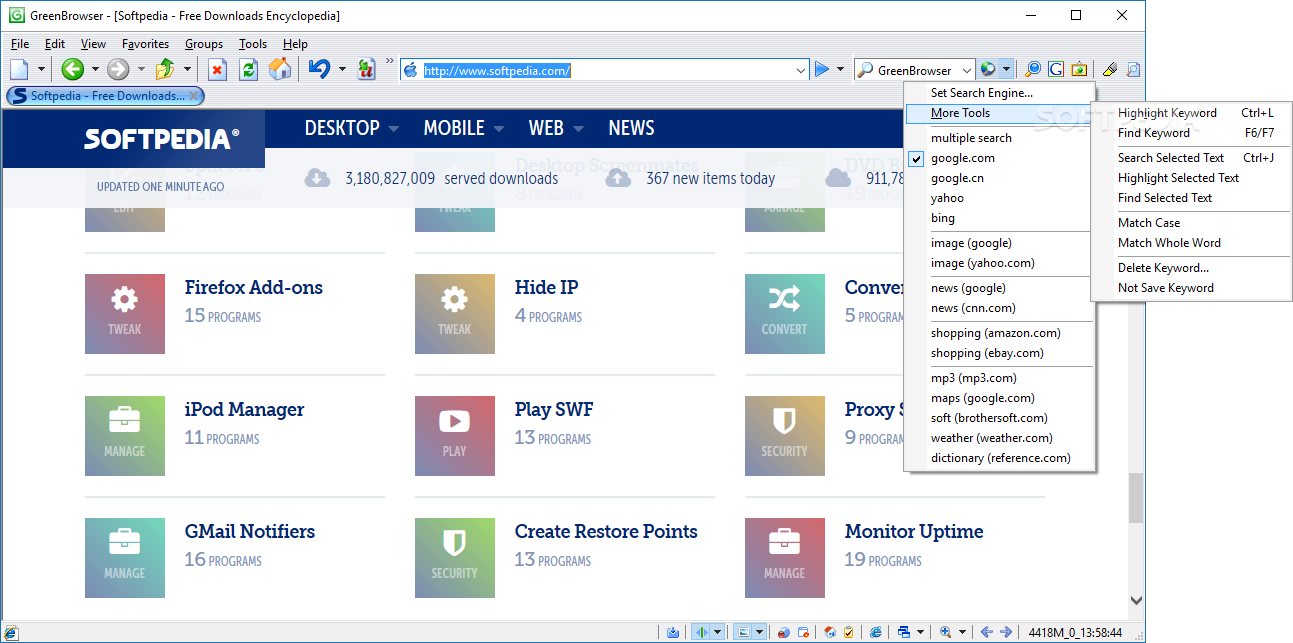The height and width of the screenshot is (643, 1293).
Task: Expand the address bar URL dropdown
Action: (801, 70)
